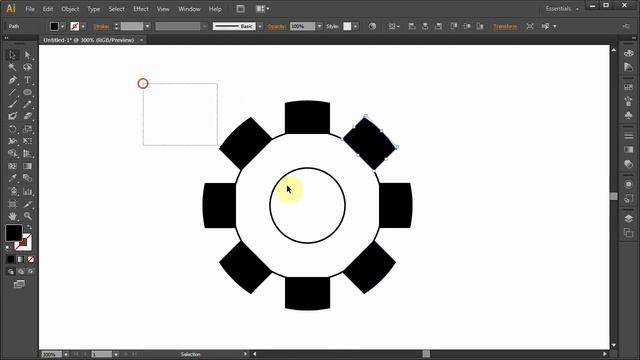This screenshot has width=640, height=360.
Task: Select the Lasso tool
Action: point(27,67)
